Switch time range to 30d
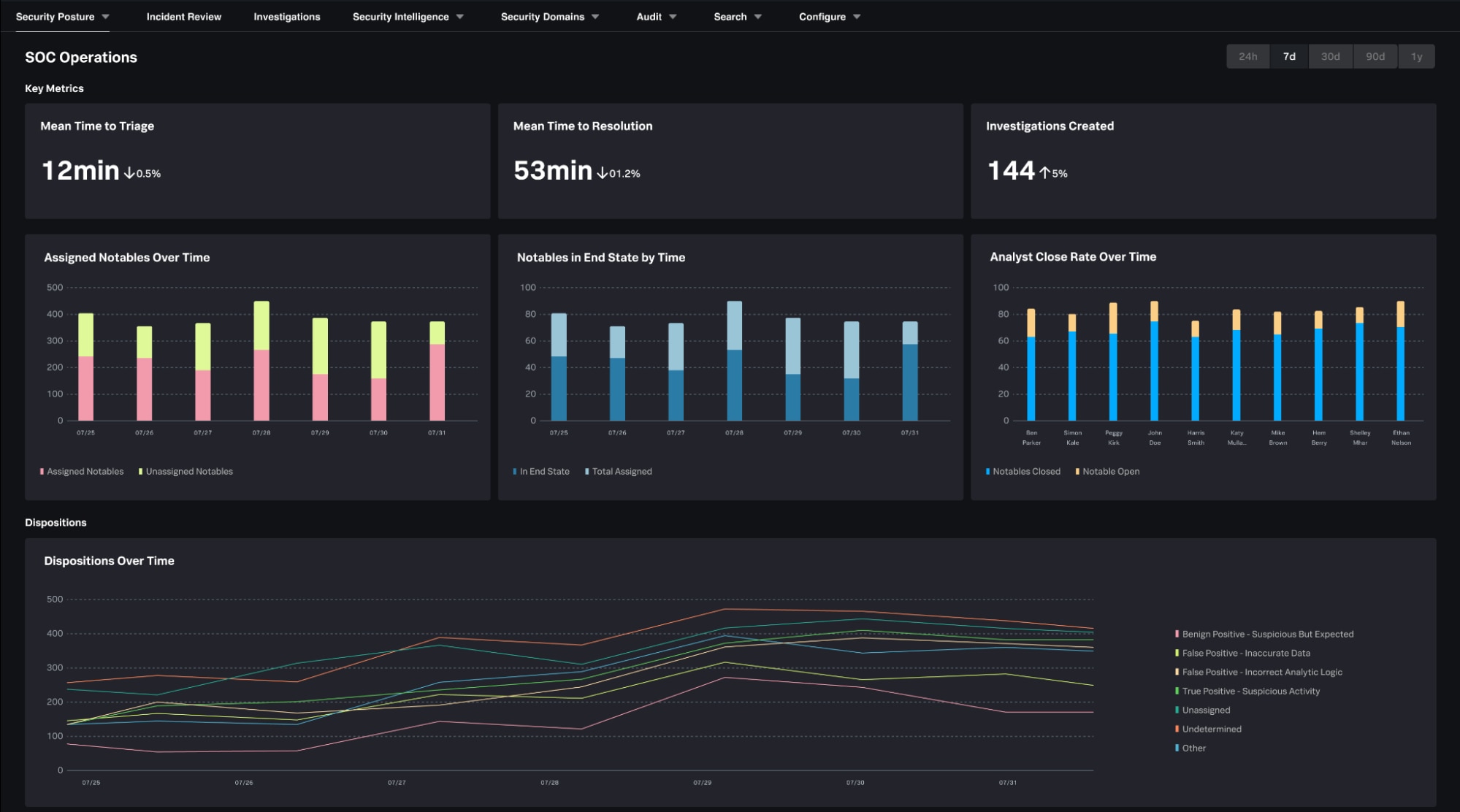 tap(1330, 56)
